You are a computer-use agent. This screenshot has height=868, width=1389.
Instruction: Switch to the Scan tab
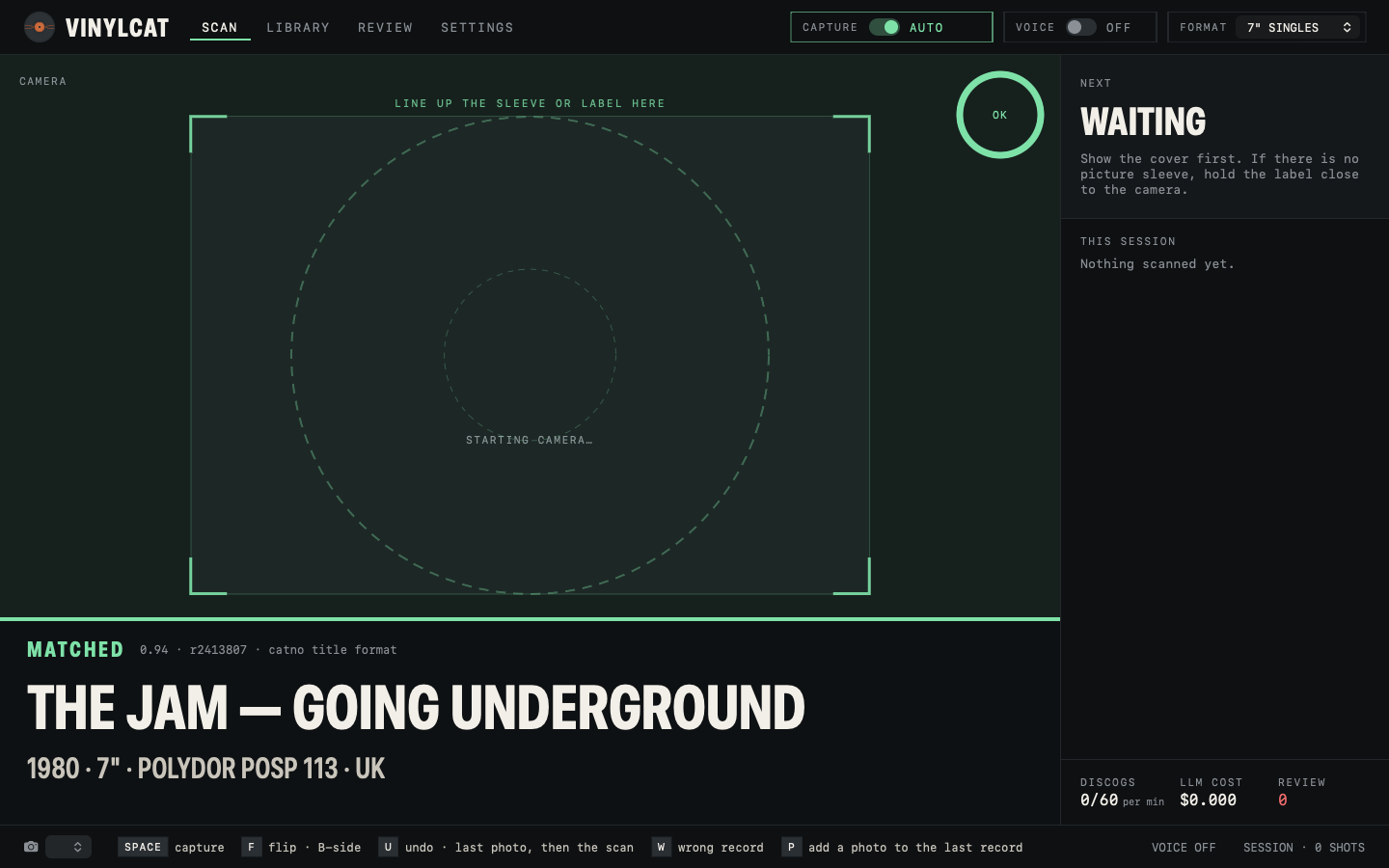click(220, 27)
